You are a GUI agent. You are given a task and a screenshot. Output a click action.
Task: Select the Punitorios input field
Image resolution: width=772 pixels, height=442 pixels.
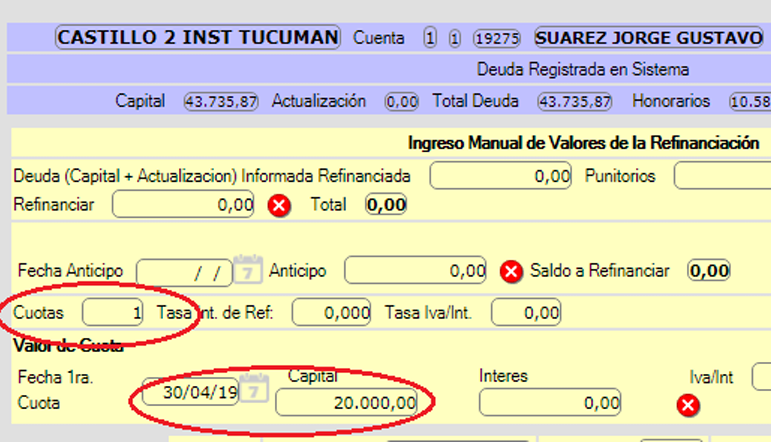pos(722,177)
